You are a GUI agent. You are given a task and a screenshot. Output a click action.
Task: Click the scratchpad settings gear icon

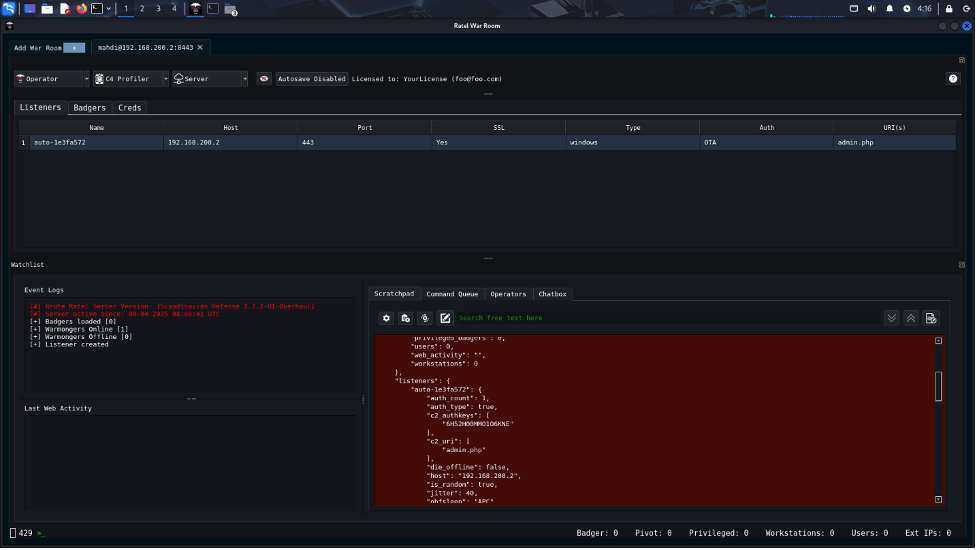pos(386,318)
